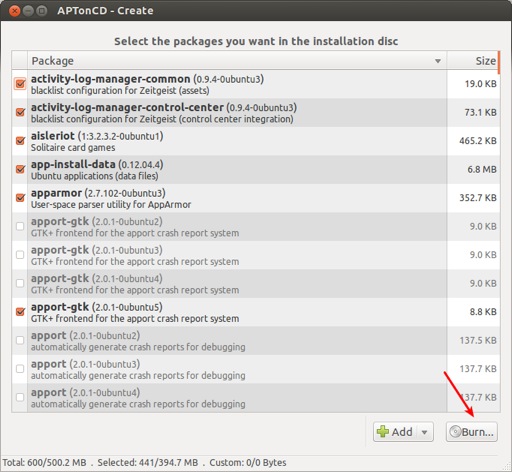Sort by the Size column header
Viewport: 512px width, 472px height.
(473, 61)
